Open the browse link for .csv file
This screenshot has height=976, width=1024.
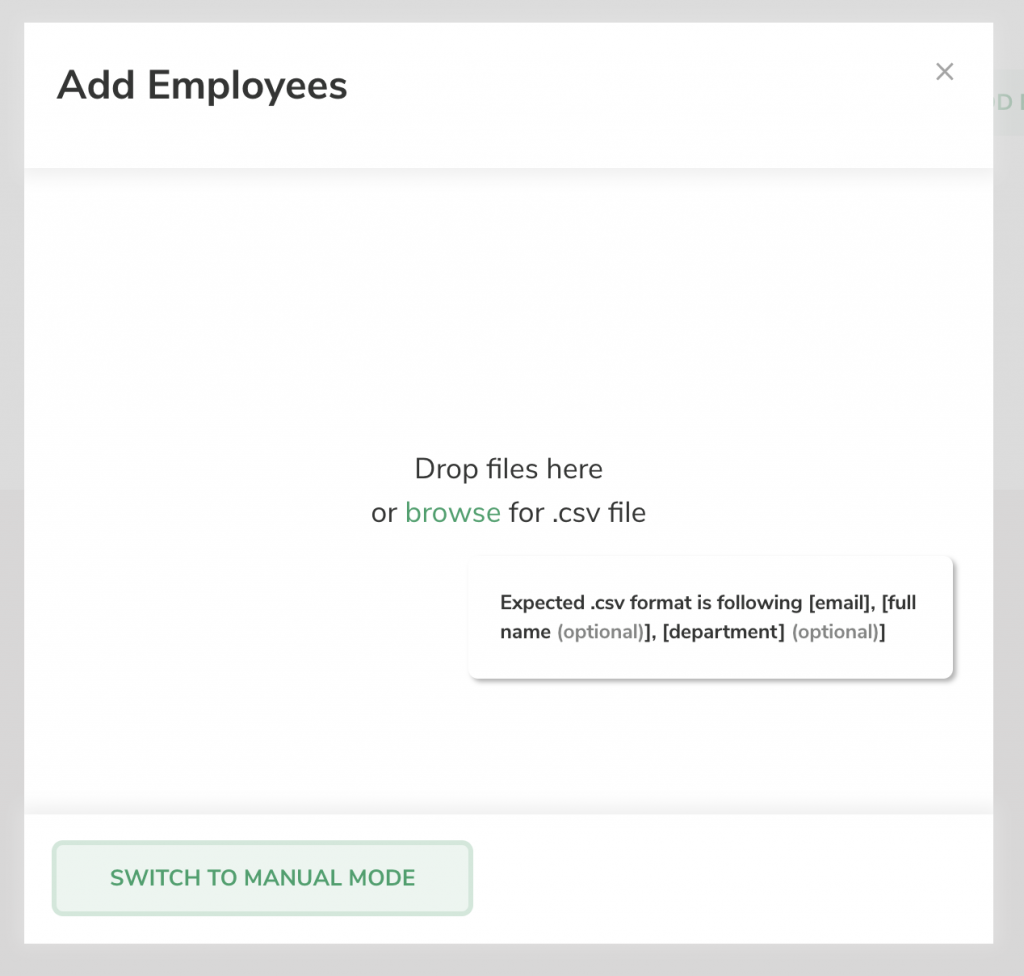(453, 513)
